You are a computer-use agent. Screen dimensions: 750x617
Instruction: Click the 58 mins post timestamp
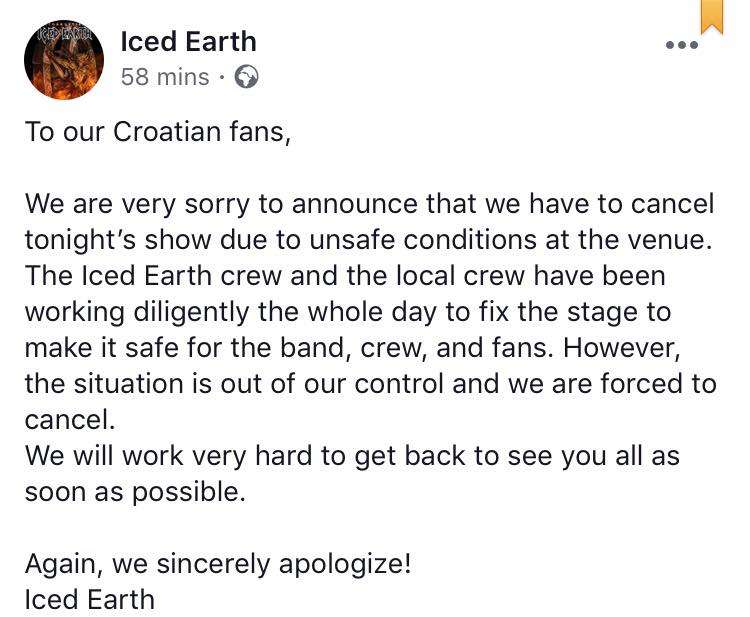coord(165,77)
